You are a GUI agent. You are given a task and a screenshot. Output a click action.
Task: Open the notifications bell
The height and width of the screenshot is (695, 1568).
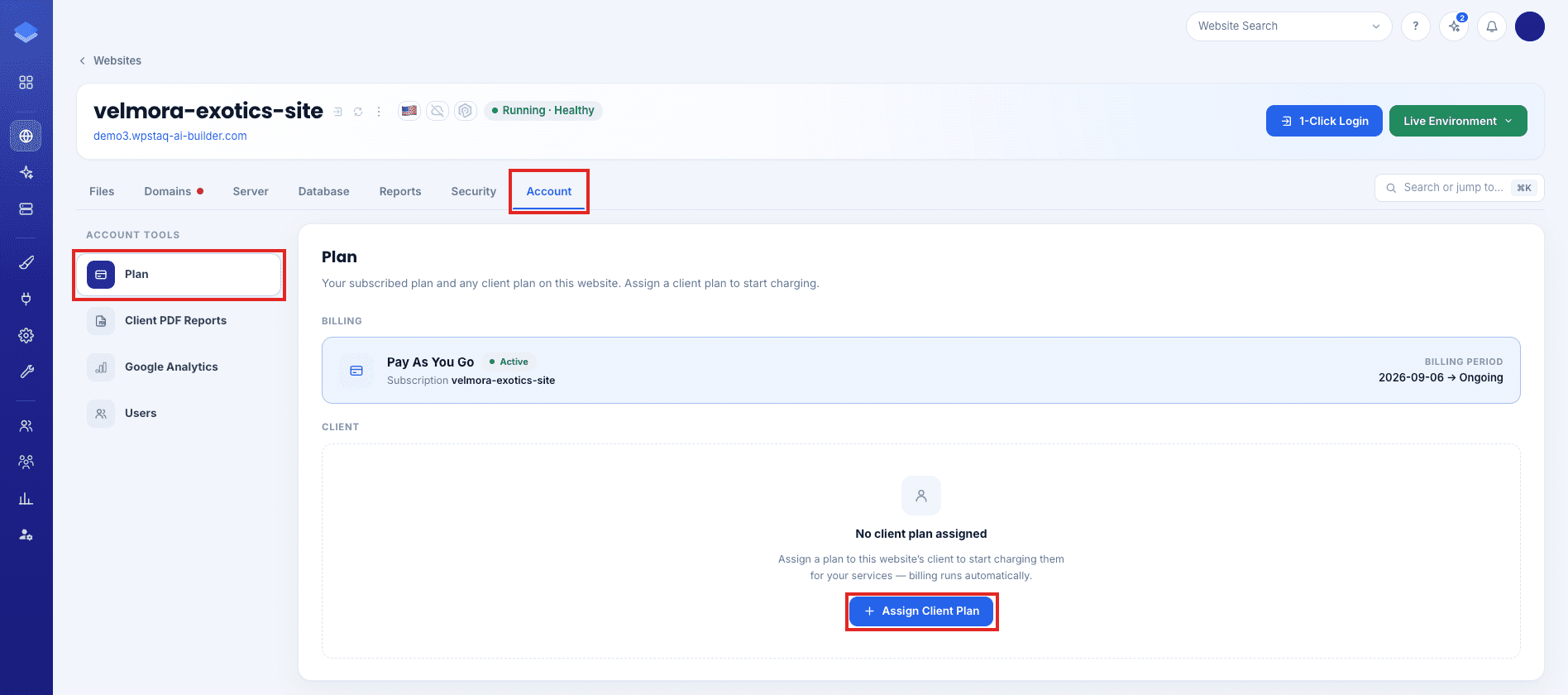click(1492, 26)
